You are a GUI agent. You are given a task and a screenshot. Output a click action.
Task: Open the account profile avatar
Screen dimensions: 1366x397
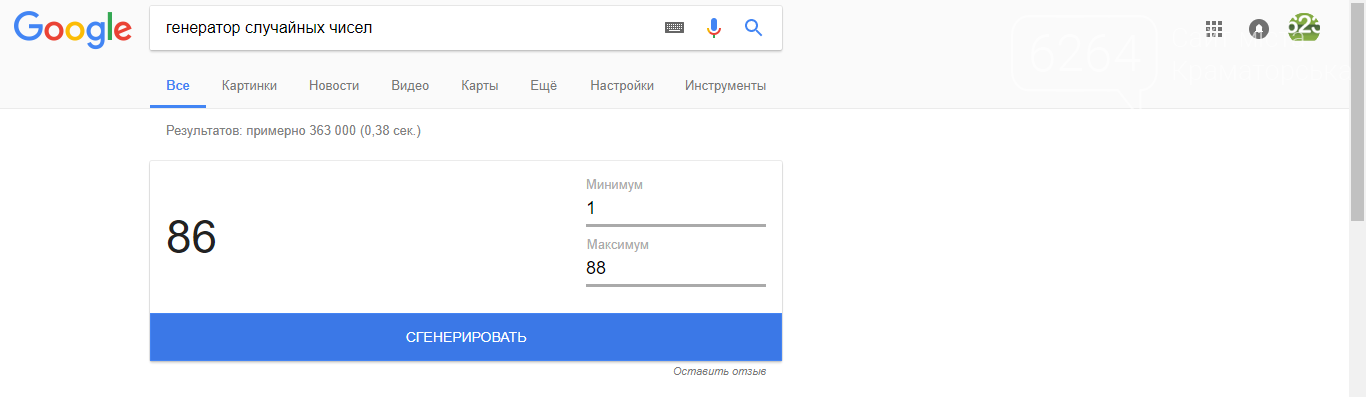[1304, 28]
